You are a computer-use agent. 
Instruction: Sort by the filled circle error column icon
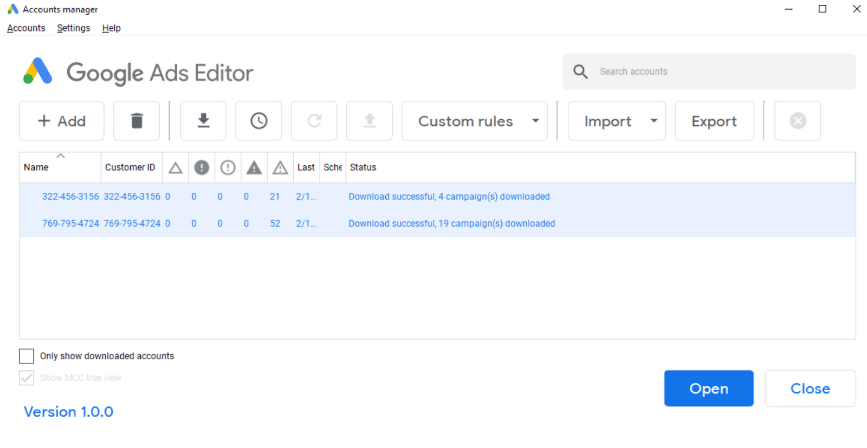point(201,167)
